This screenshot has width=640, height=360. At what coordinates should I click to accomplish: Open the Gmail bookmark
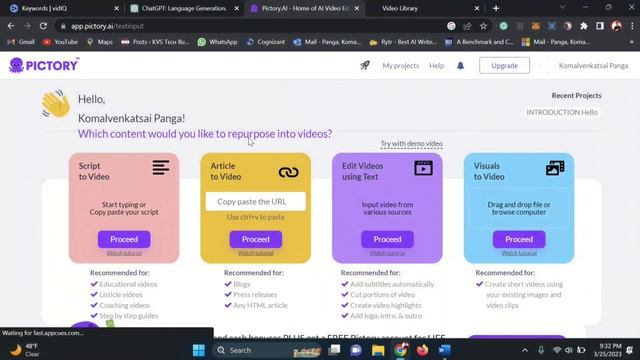coord(21,42)
